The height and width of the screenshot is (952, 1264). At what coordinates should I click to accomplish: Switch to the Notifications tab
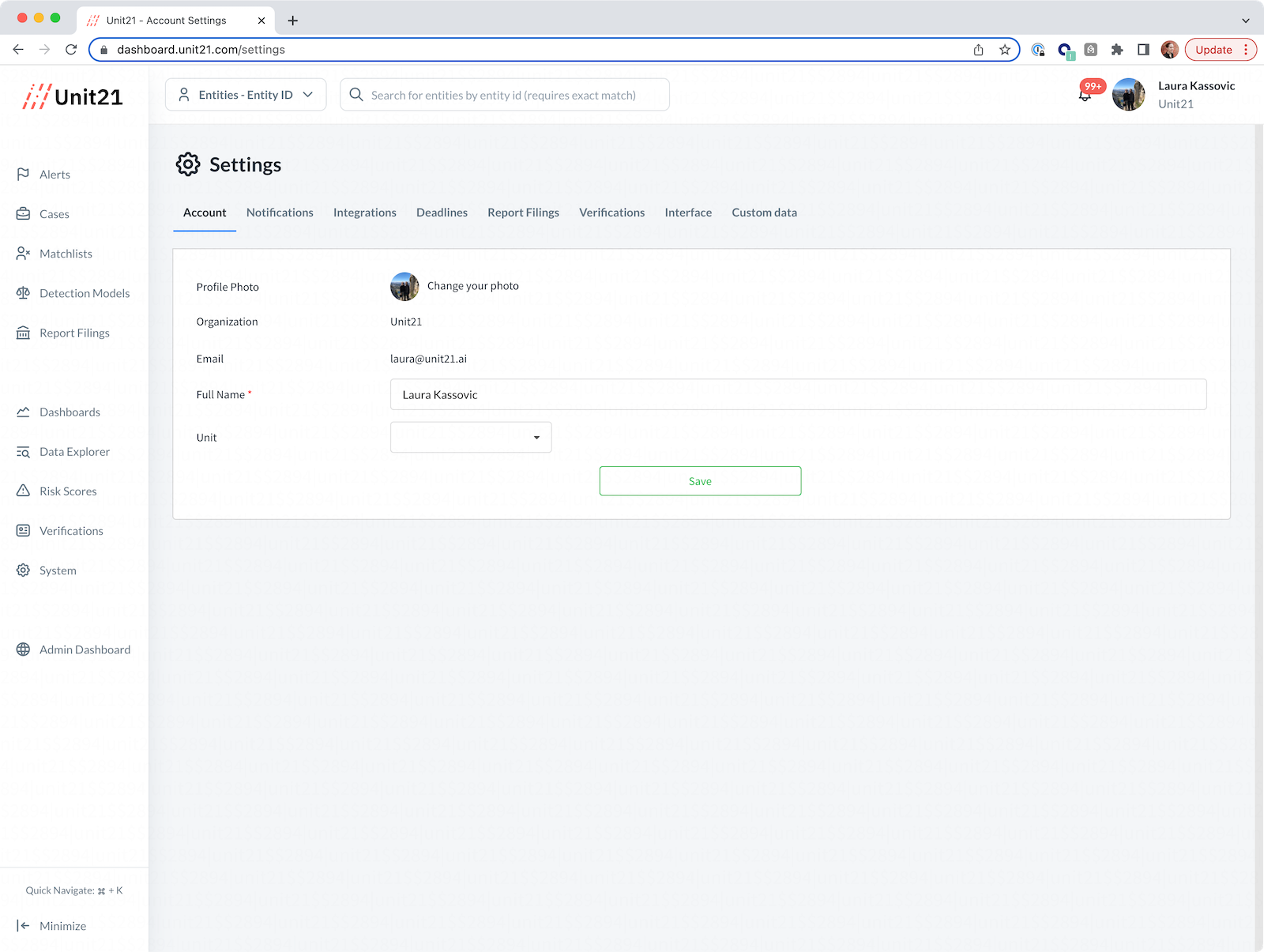click(280, 213)
